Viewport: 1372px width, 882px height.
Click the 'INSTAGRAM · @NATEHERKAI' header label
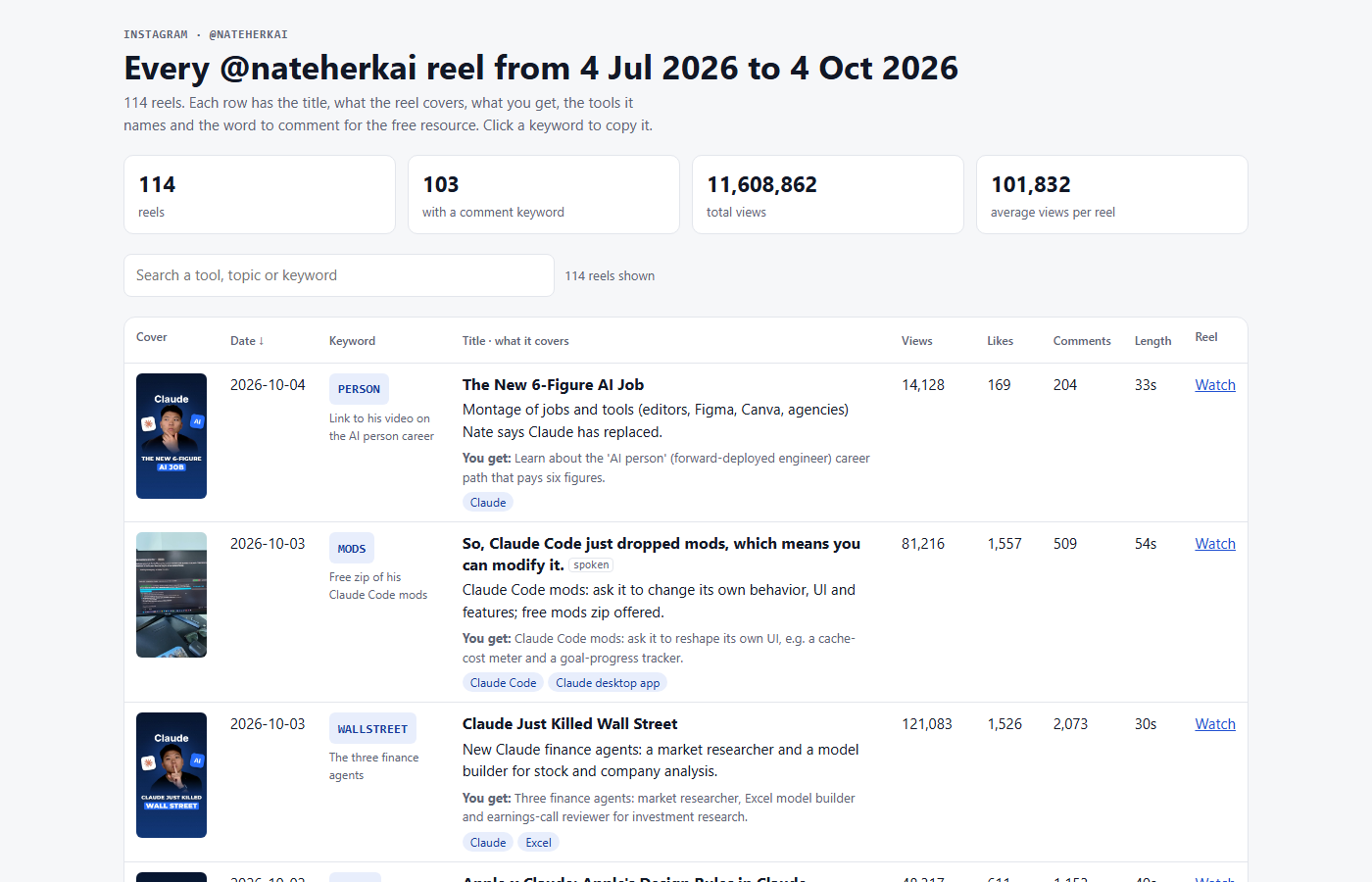206,34
